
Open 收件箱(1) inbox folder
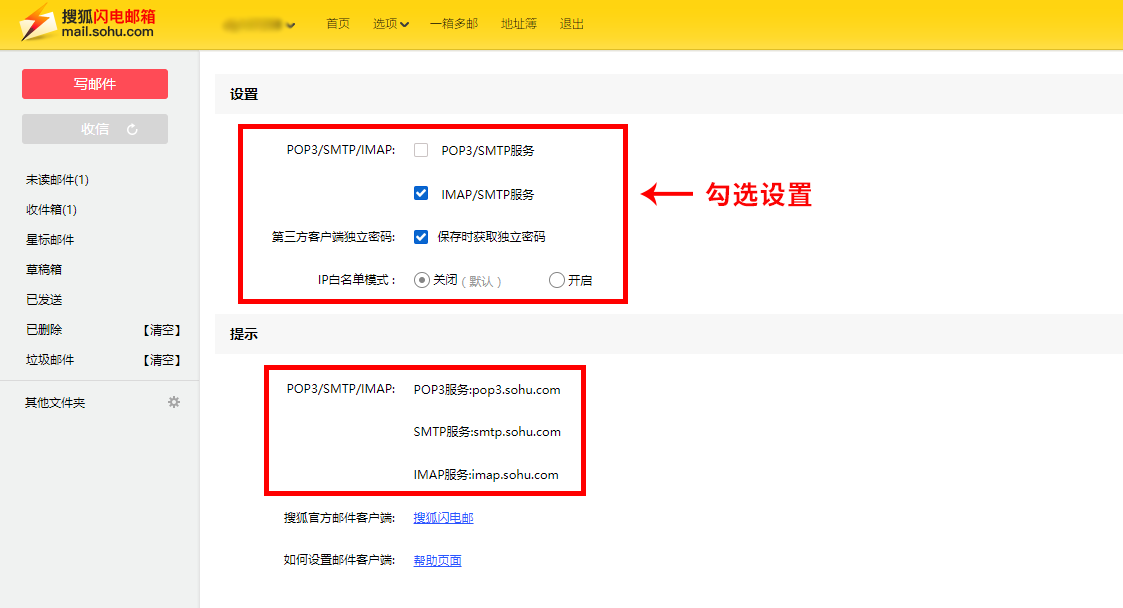click(x=52, y=210)
